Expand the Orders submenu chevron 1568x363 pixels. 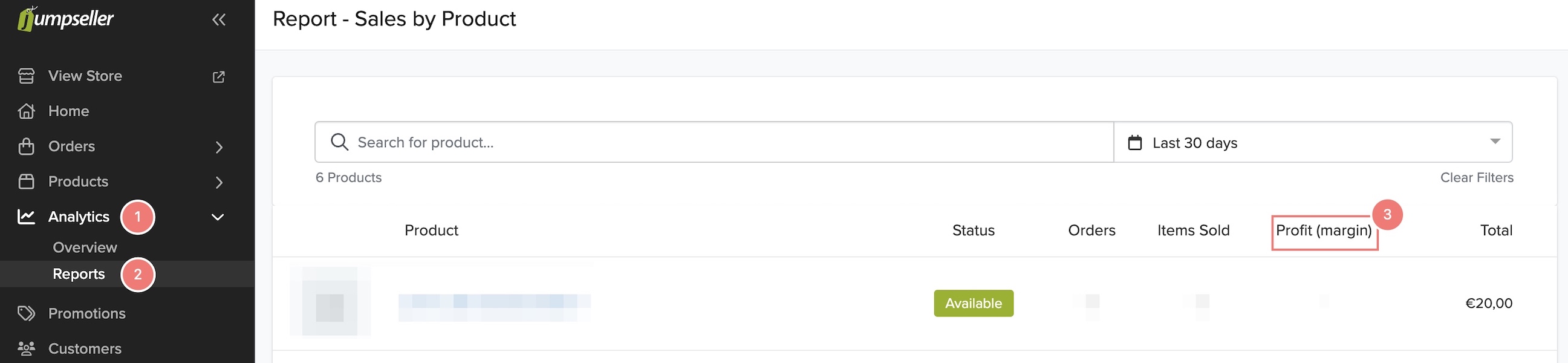[x=218, y=148]
